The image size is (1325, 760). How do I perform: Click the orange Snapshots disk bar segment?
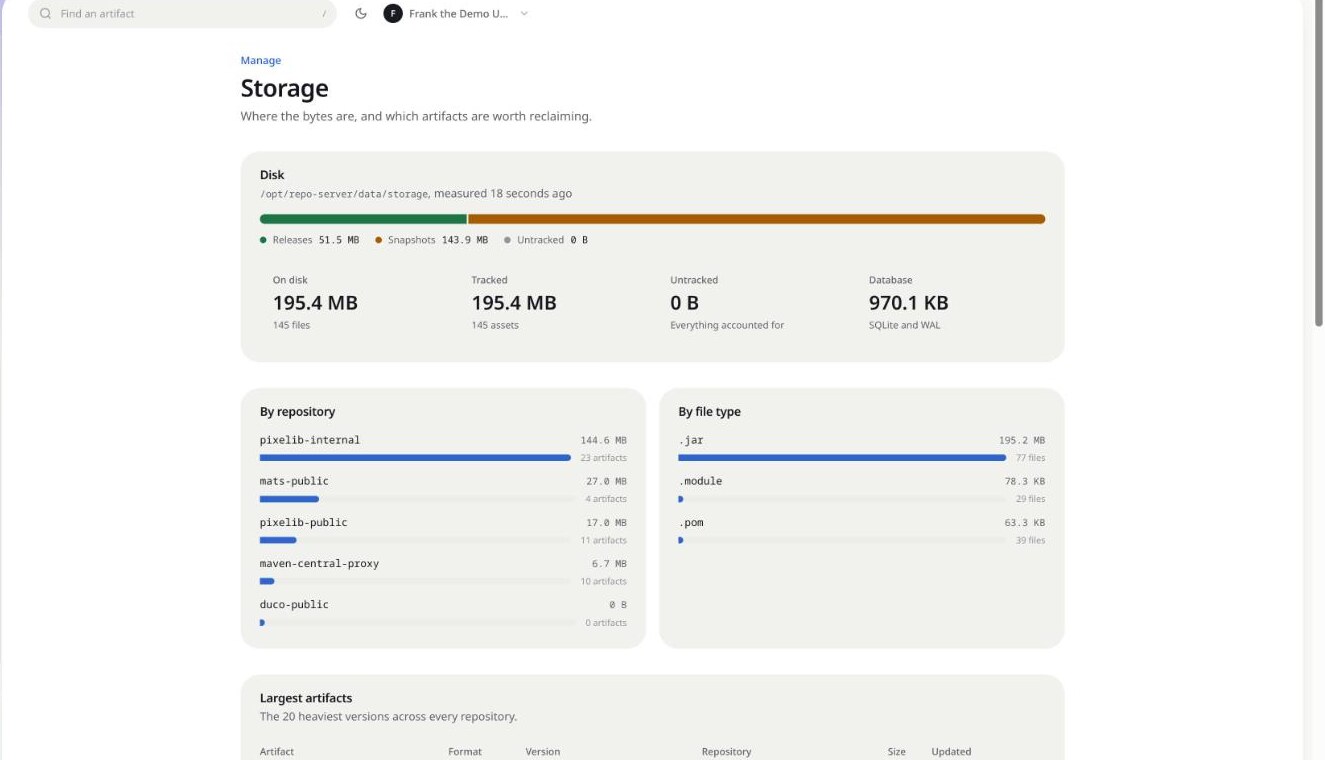tap(757, 219)
